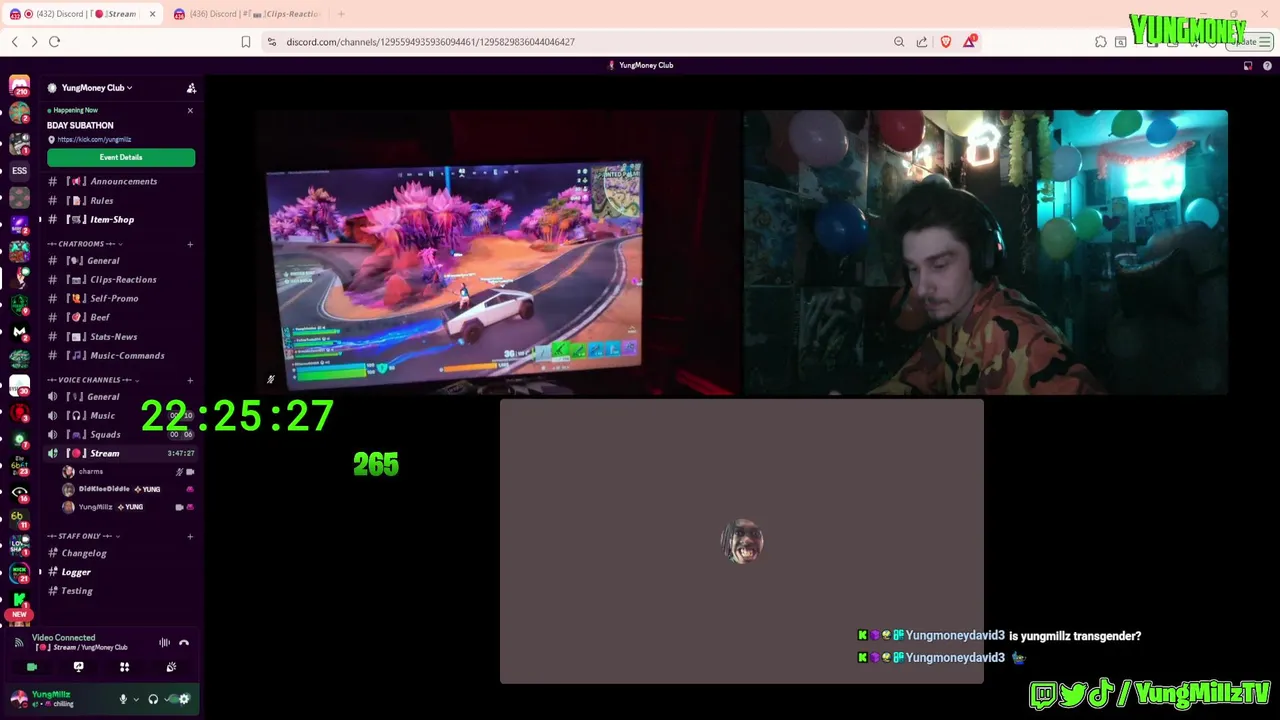This screenshot has height=720, width=1280.
Task: Create channel in CHATROOMS category
Action: 190,244
